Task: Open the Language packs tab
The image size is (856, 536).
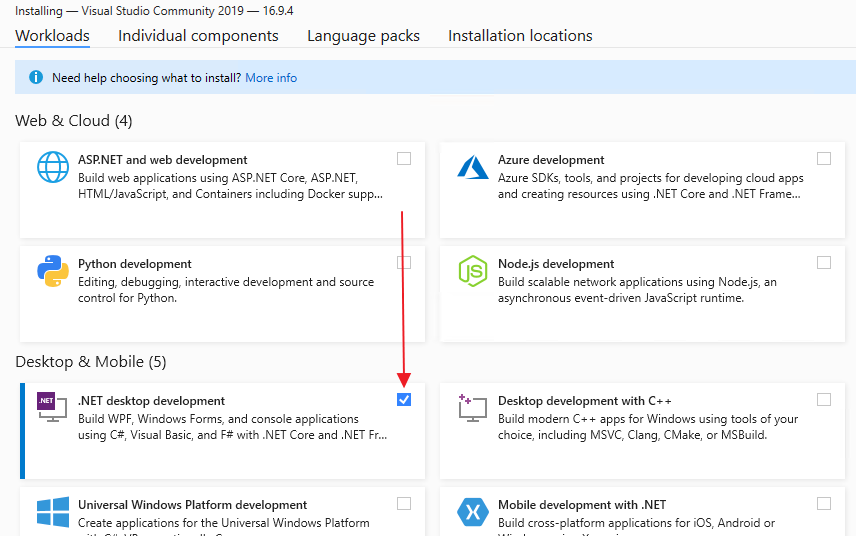Action: 363,36
